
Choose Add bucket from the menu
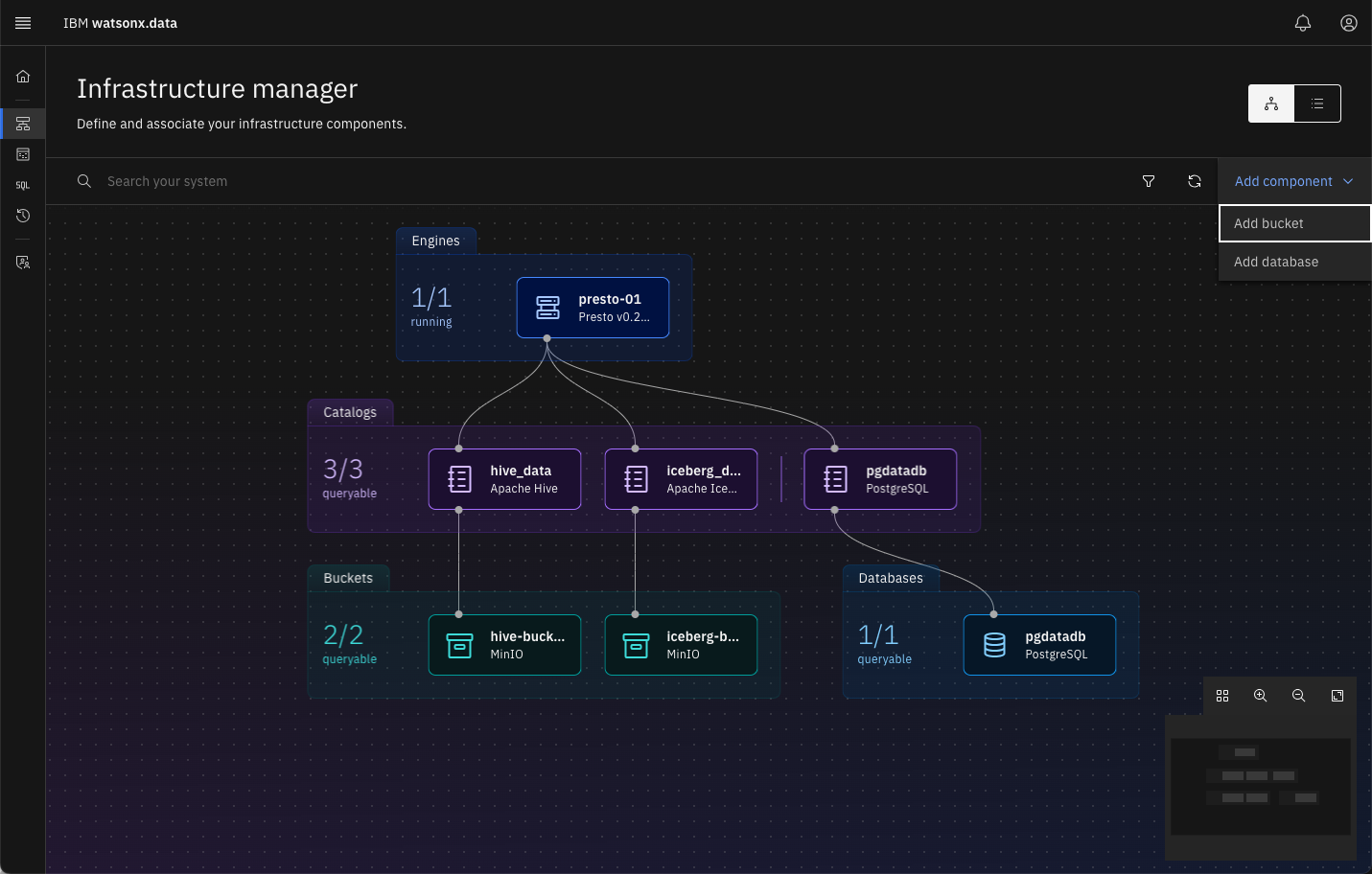coord(1294,223)
